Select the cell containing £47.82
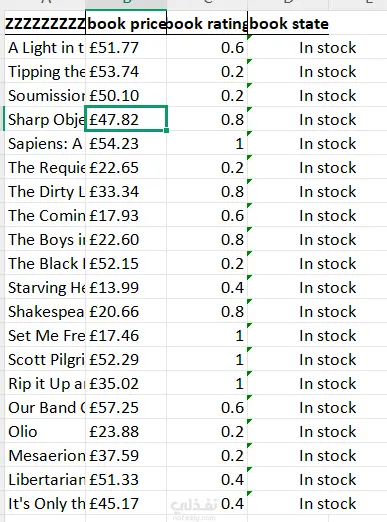This screenshot has height=522, width=387. (126, 119)
